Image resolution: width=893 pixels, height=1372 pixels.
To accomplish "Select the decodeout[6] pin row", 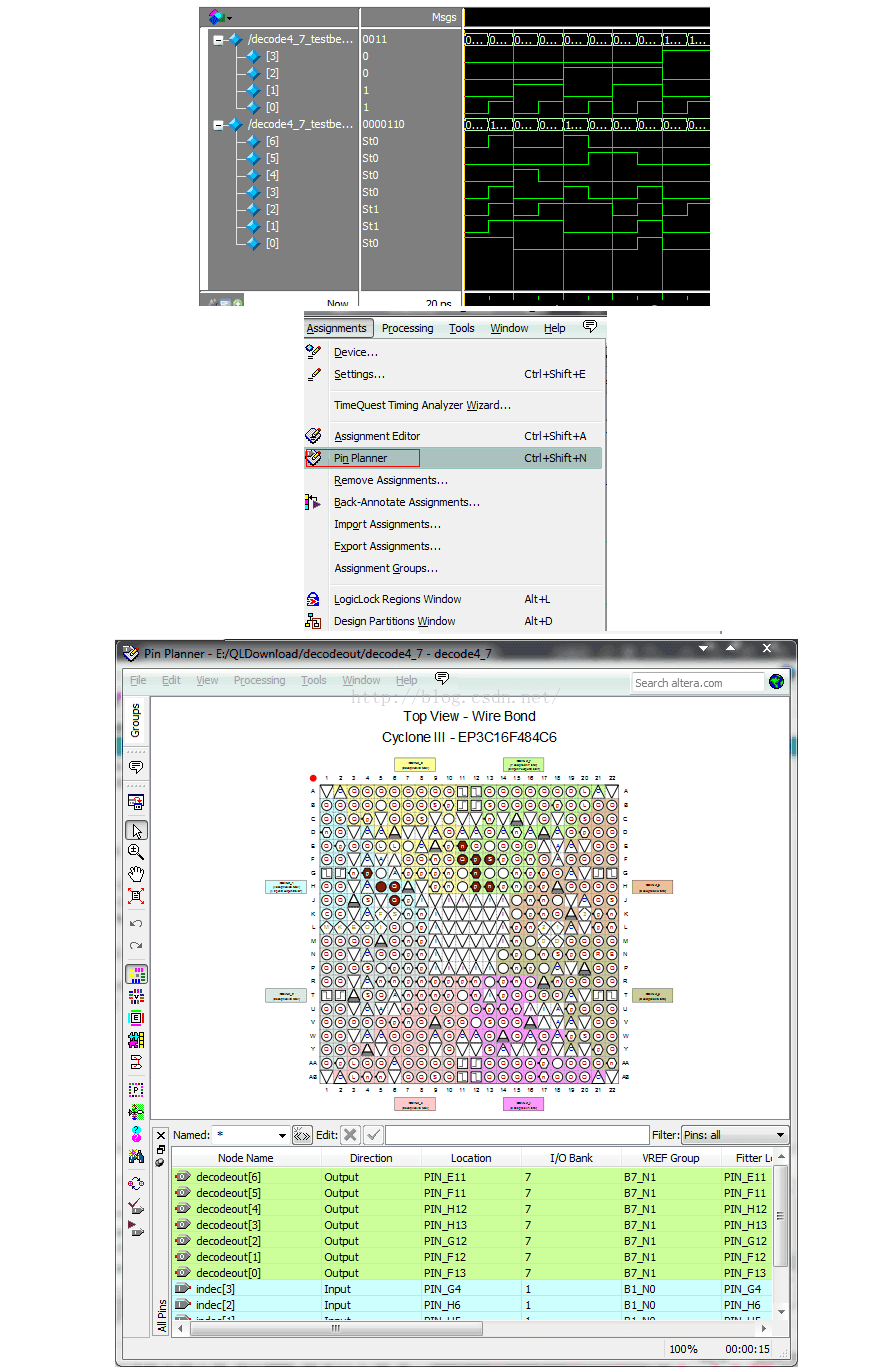I will tap(473, 1177).
